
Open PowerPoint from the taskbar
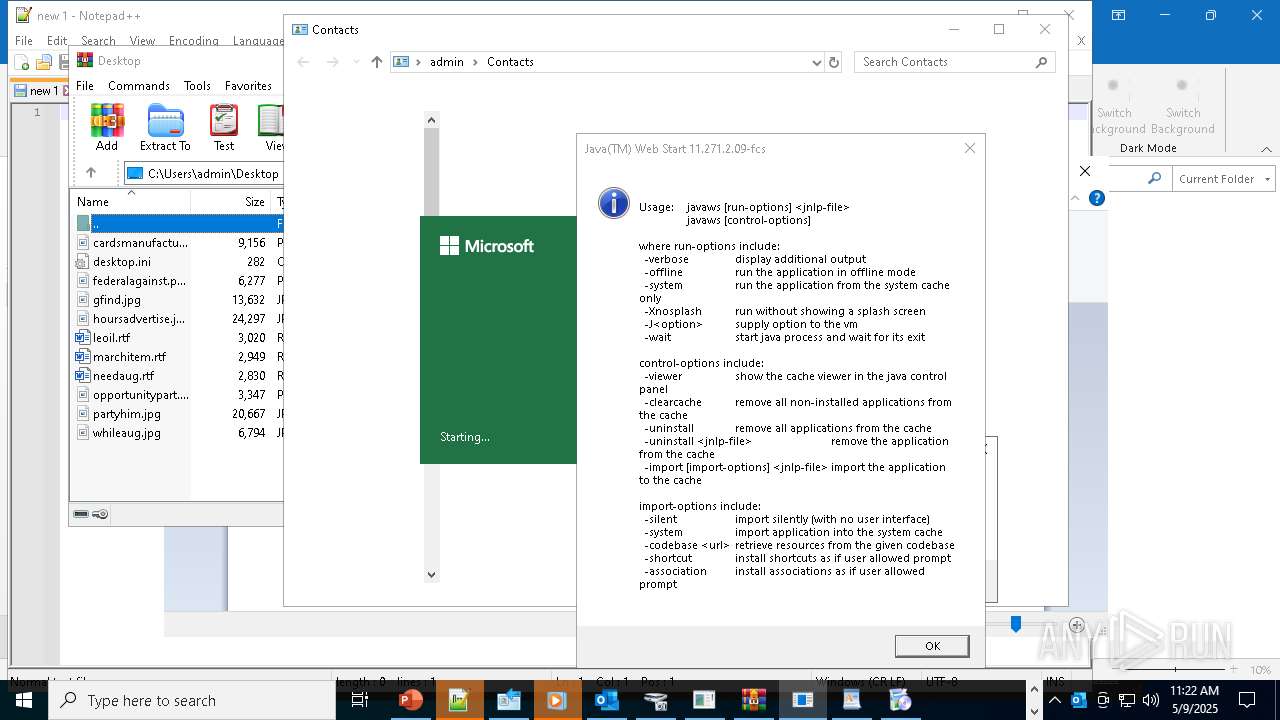(410, 700)
